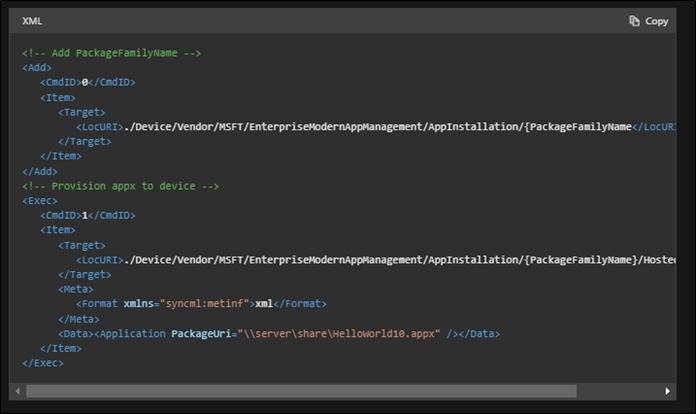Click the PackageUri HelloWorld10.appx string
The height and width of the screenshot is (414, 696).
click(339, 334)
